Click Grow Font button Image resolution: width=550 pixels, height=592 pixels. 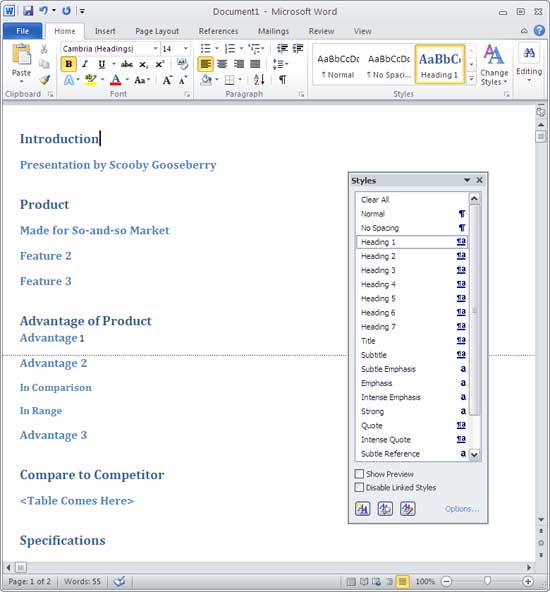(x=167, y=80)
